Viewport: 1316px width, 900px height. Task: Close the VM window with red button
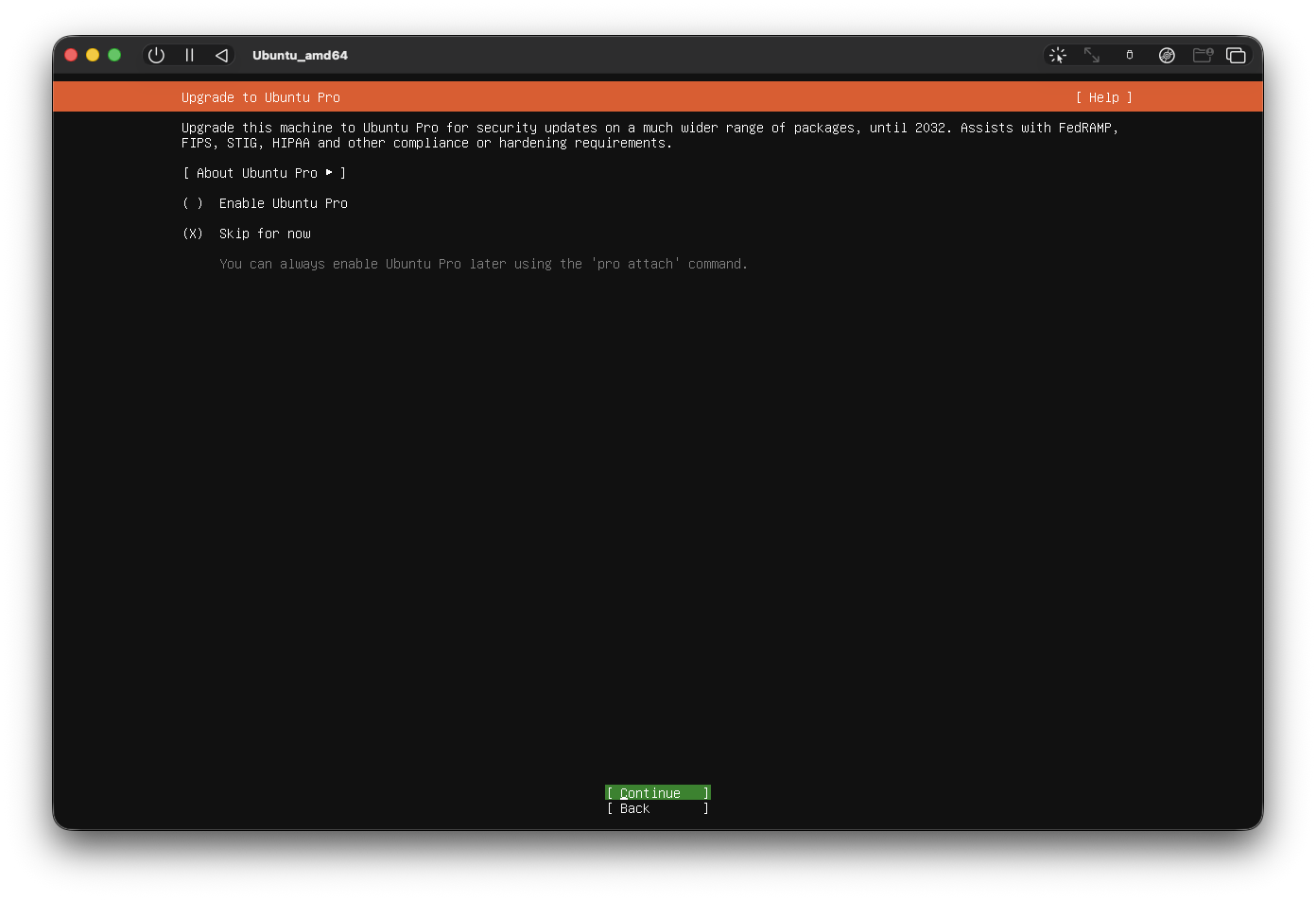click(71, 55)
